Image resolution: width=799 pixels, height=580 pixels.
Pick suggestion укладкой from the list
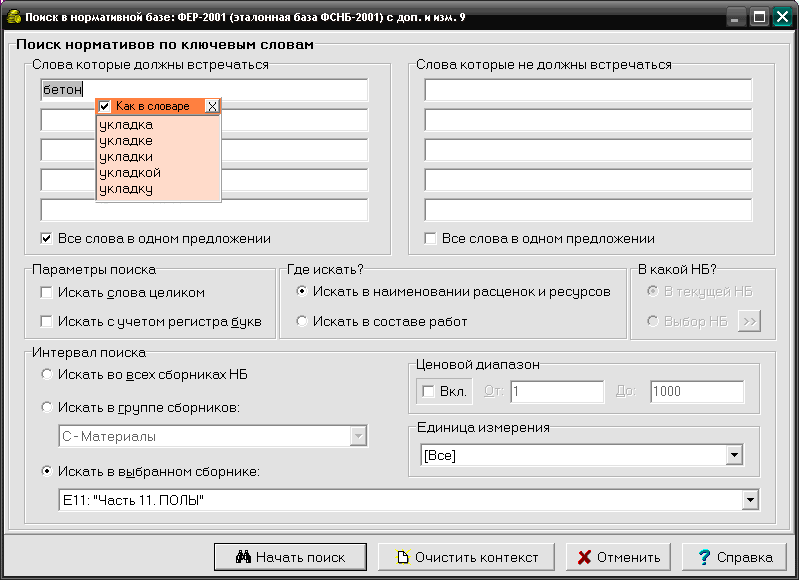click(130, 173)
